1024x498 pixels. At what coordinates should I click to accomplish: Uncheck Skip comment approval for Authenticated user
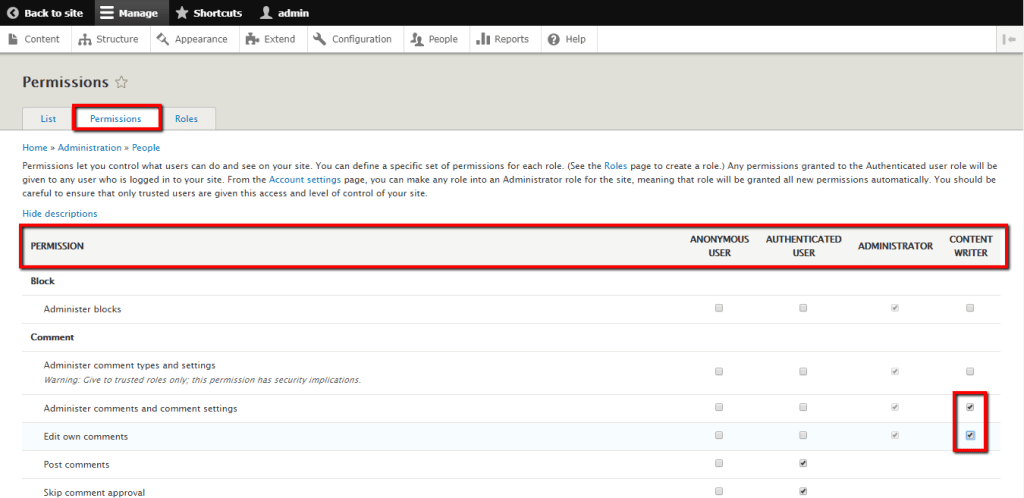pos(803,491)
